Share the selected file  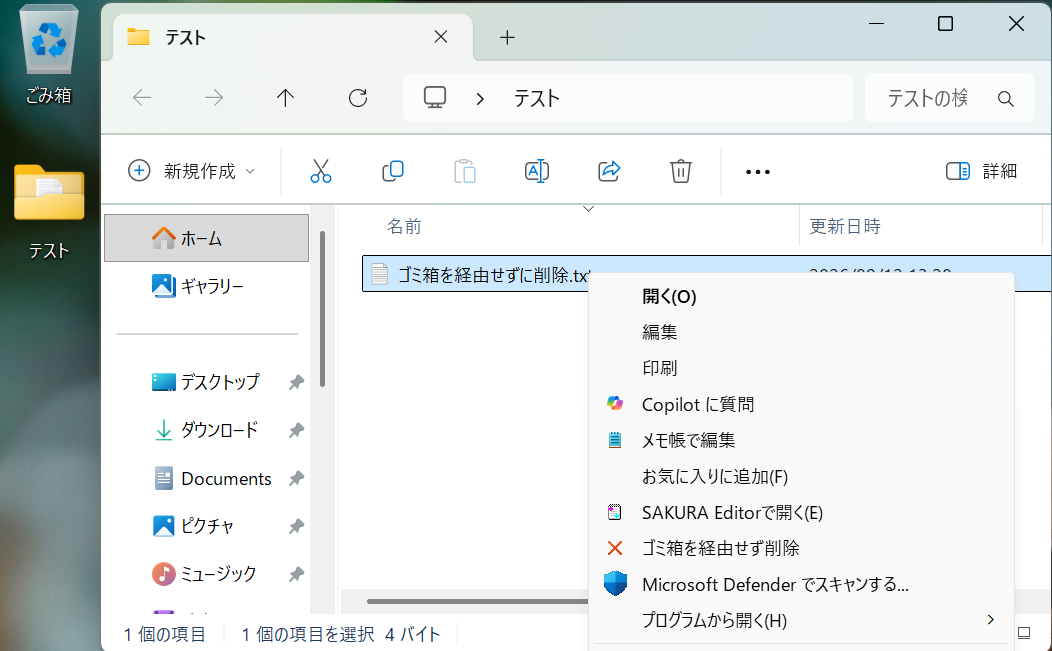(609, 171)
